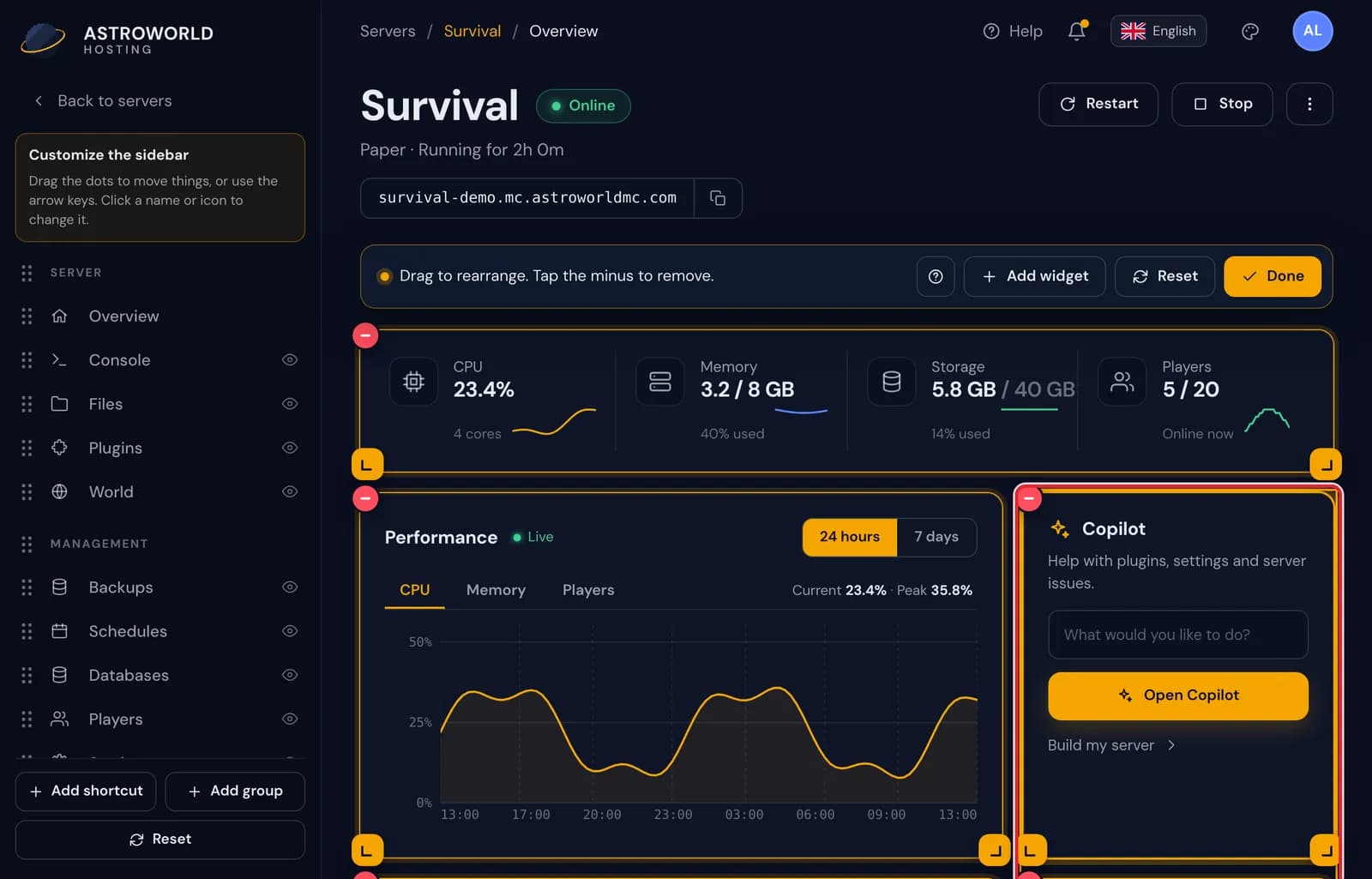Toggle visibility of Plugins in sidebar
This screenshot has width=1372, height=879.
(290, 448)
